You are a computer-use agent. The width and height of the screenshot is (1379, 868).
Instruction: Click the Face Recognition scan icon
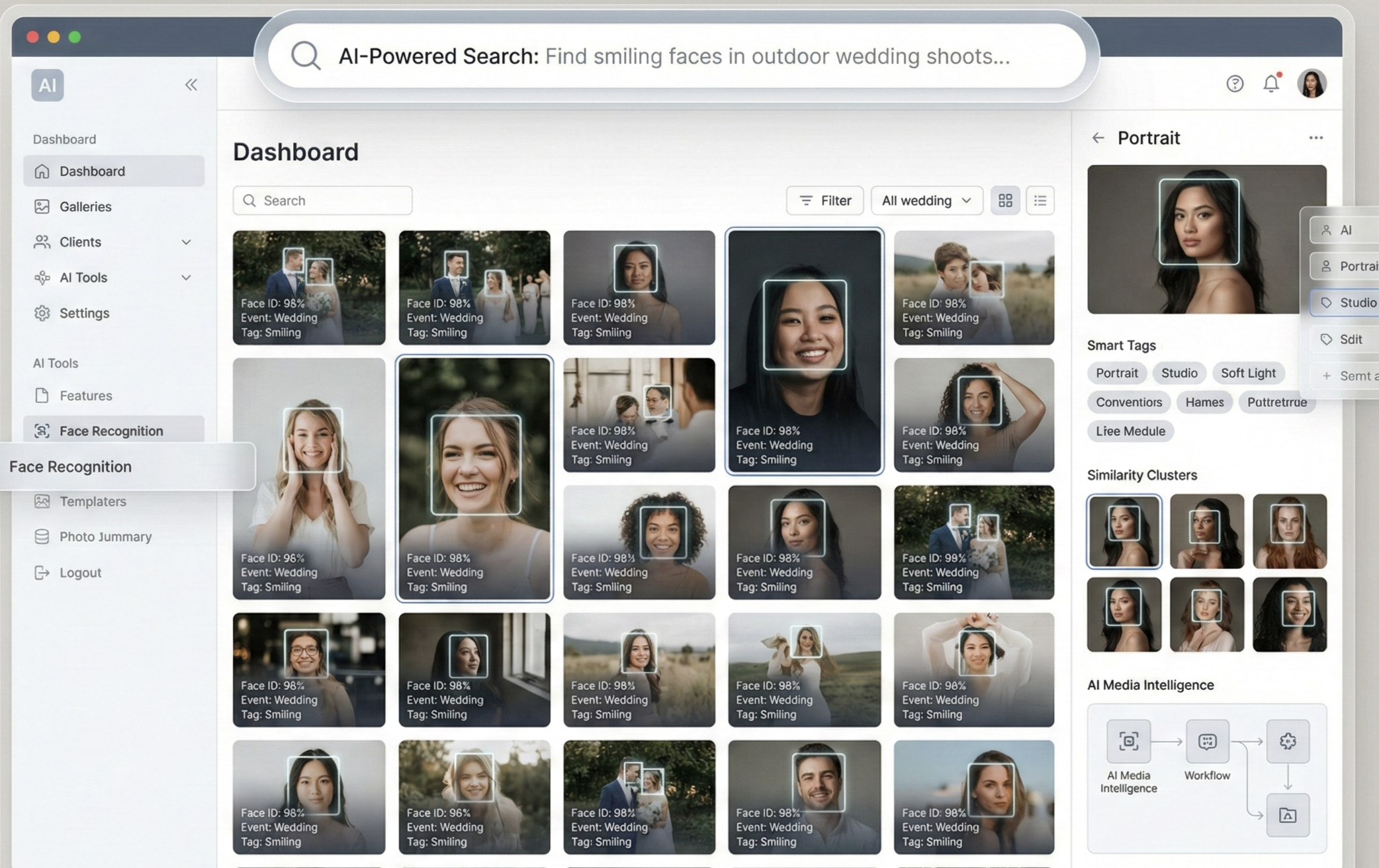[42, 431]
